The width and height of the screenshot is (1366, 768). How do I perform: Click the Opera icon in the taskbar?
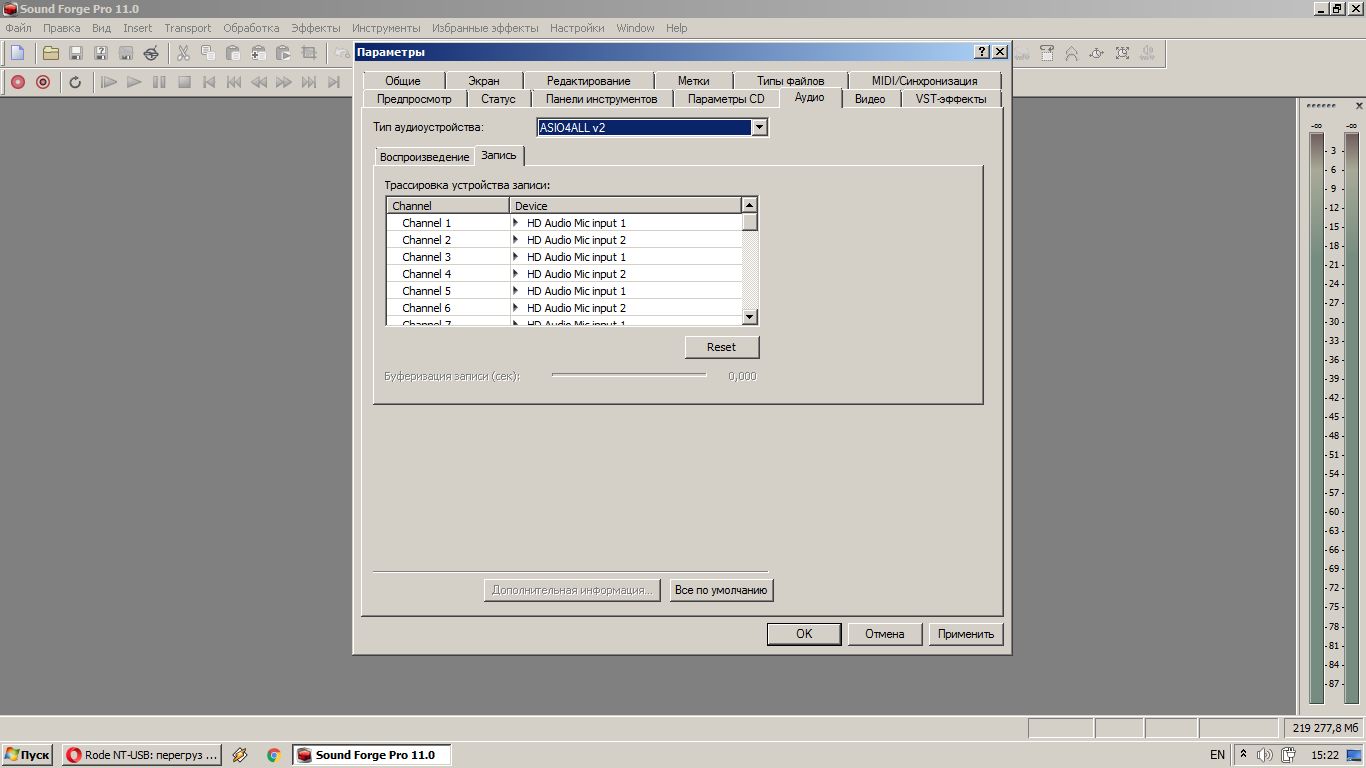74,755
